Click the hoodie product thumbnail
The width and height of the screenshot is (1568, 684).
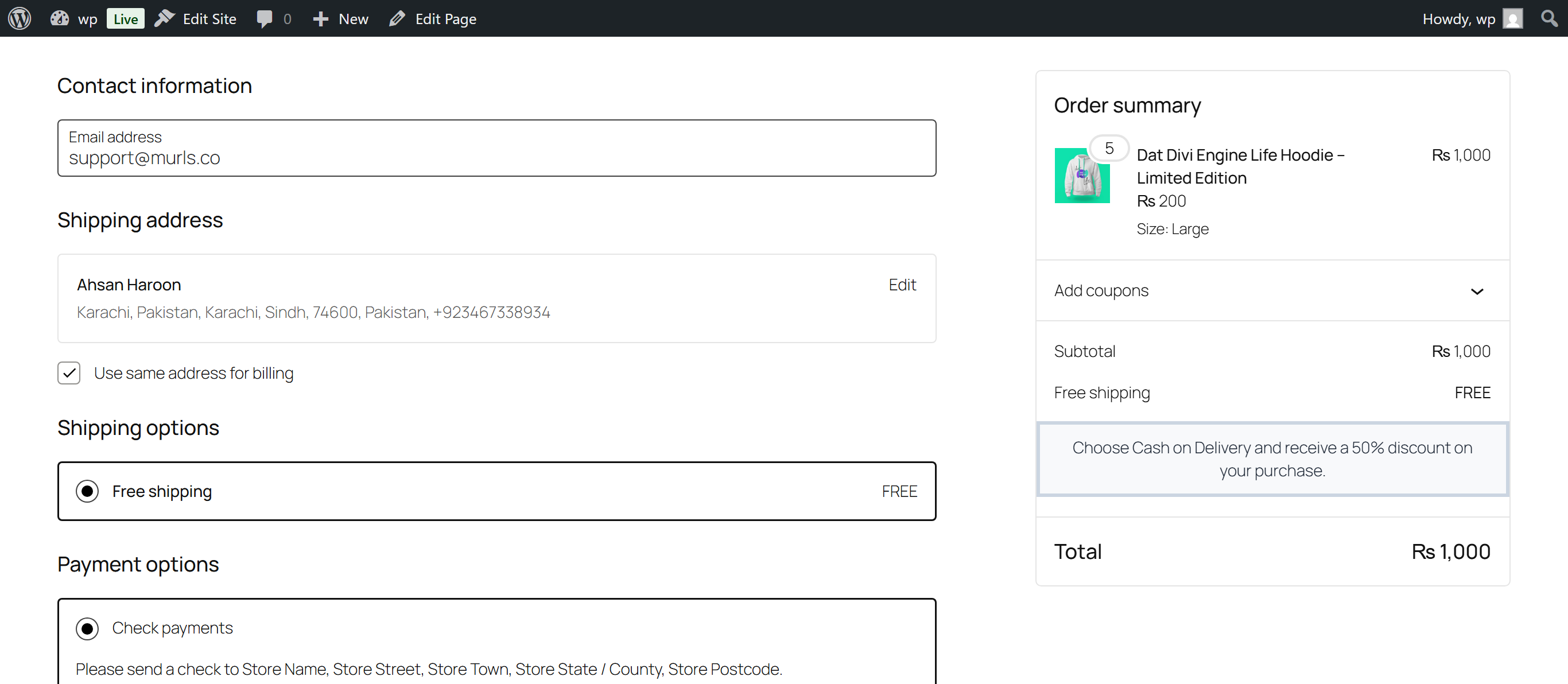(x=1082, y=176)
